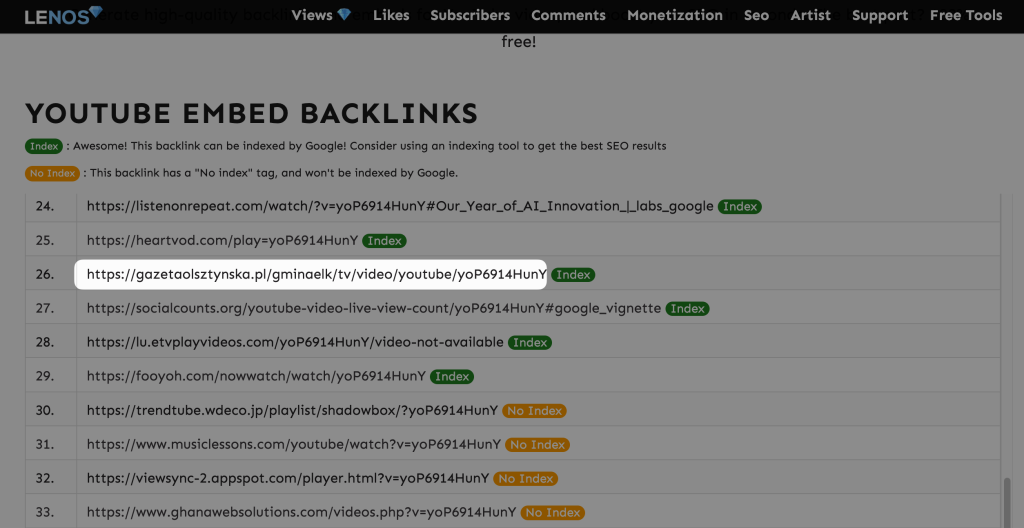Select row number 32.
This screenshot has width=1024, height=528.
pyautogui.click(x=44, y=478)
